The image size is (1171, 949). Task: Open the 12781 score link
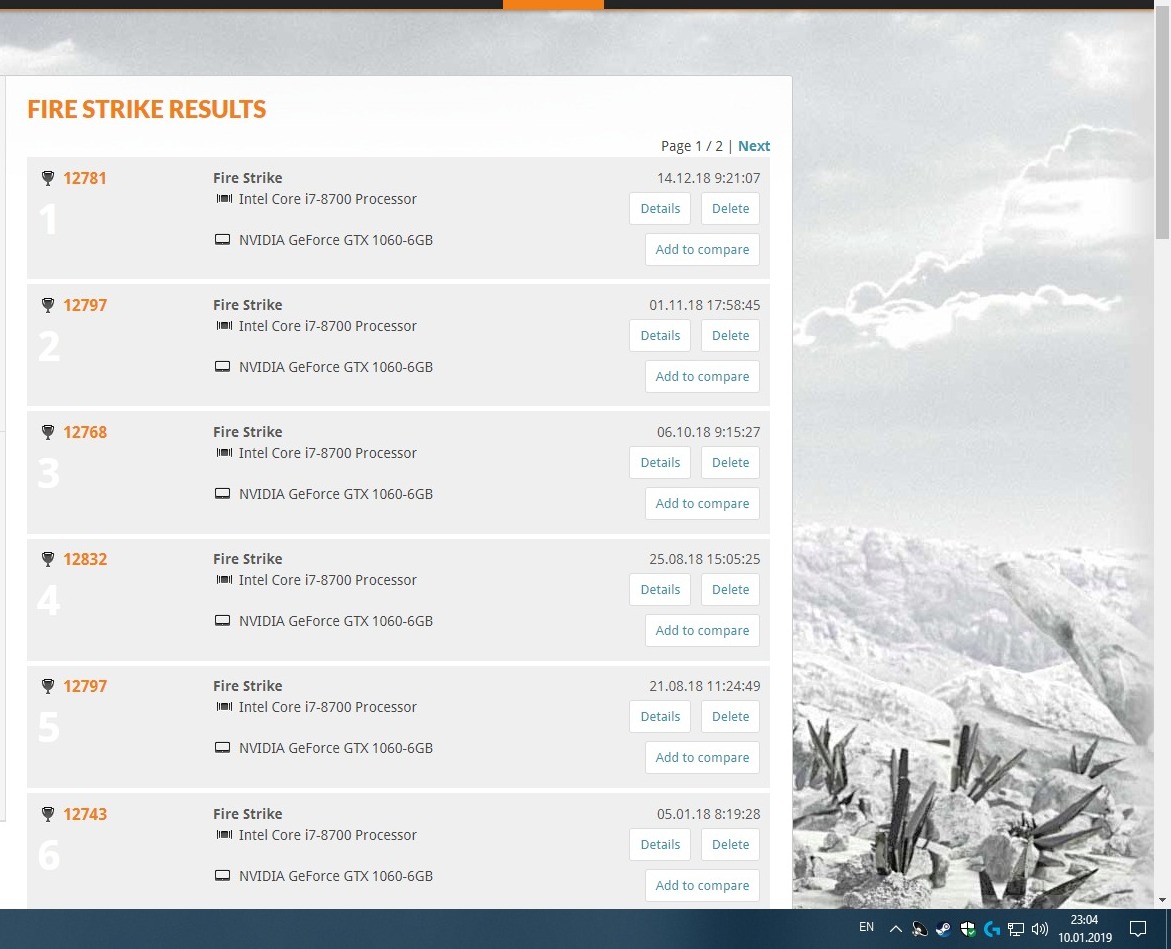(84, 178)
